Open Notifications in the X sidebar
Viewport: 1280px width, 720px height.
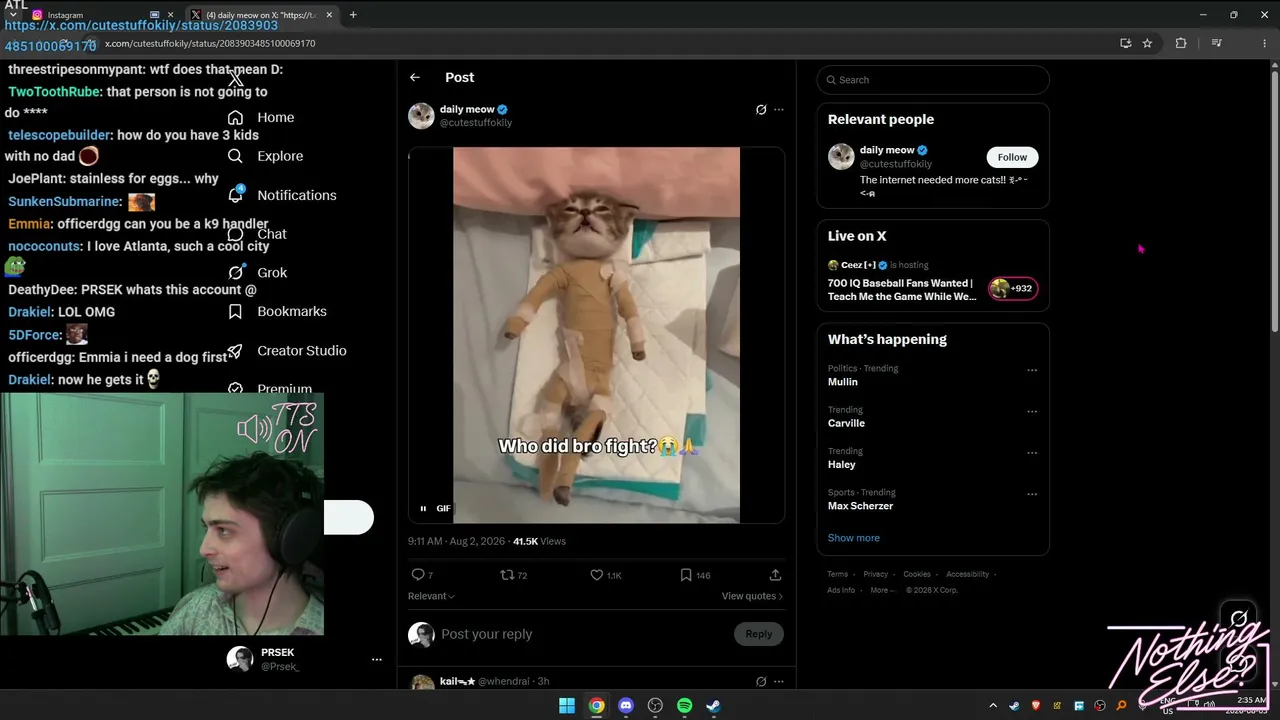coord(282,195)
